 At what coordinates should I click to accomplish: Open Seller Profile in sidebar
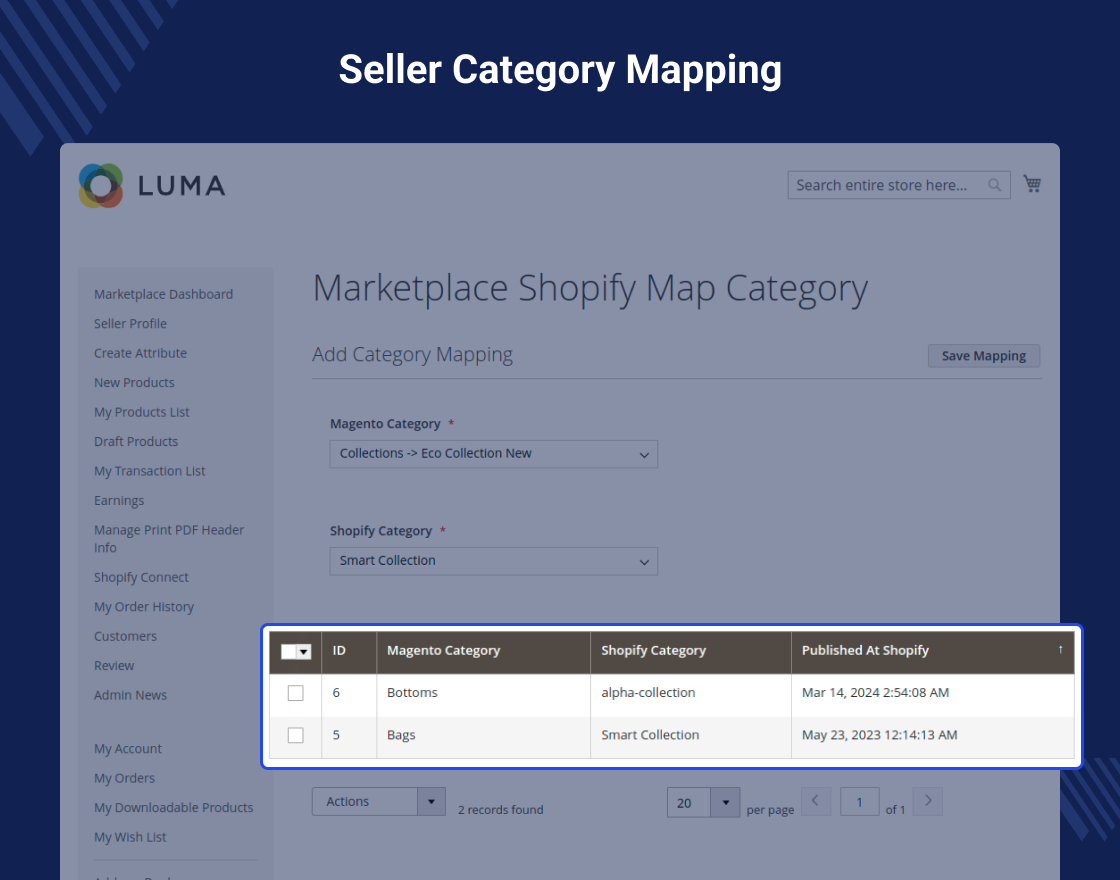tap(130, 324)
